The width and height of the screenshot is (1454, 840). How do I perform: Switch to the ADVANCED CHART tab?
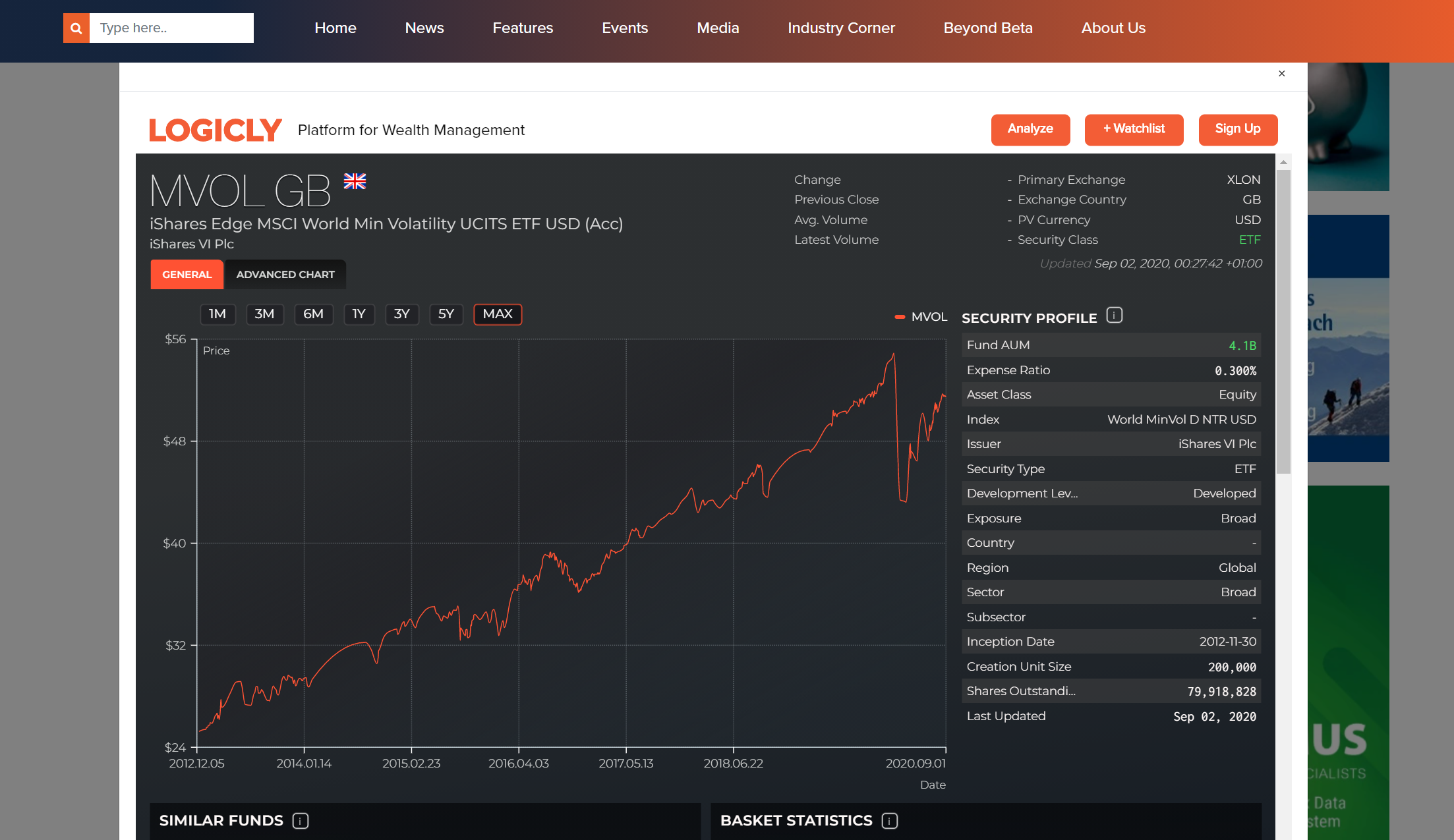coord(285,275)
